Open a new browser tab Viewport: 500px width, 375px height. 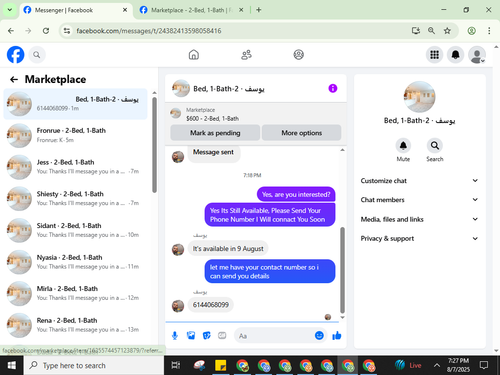point(259,10)
